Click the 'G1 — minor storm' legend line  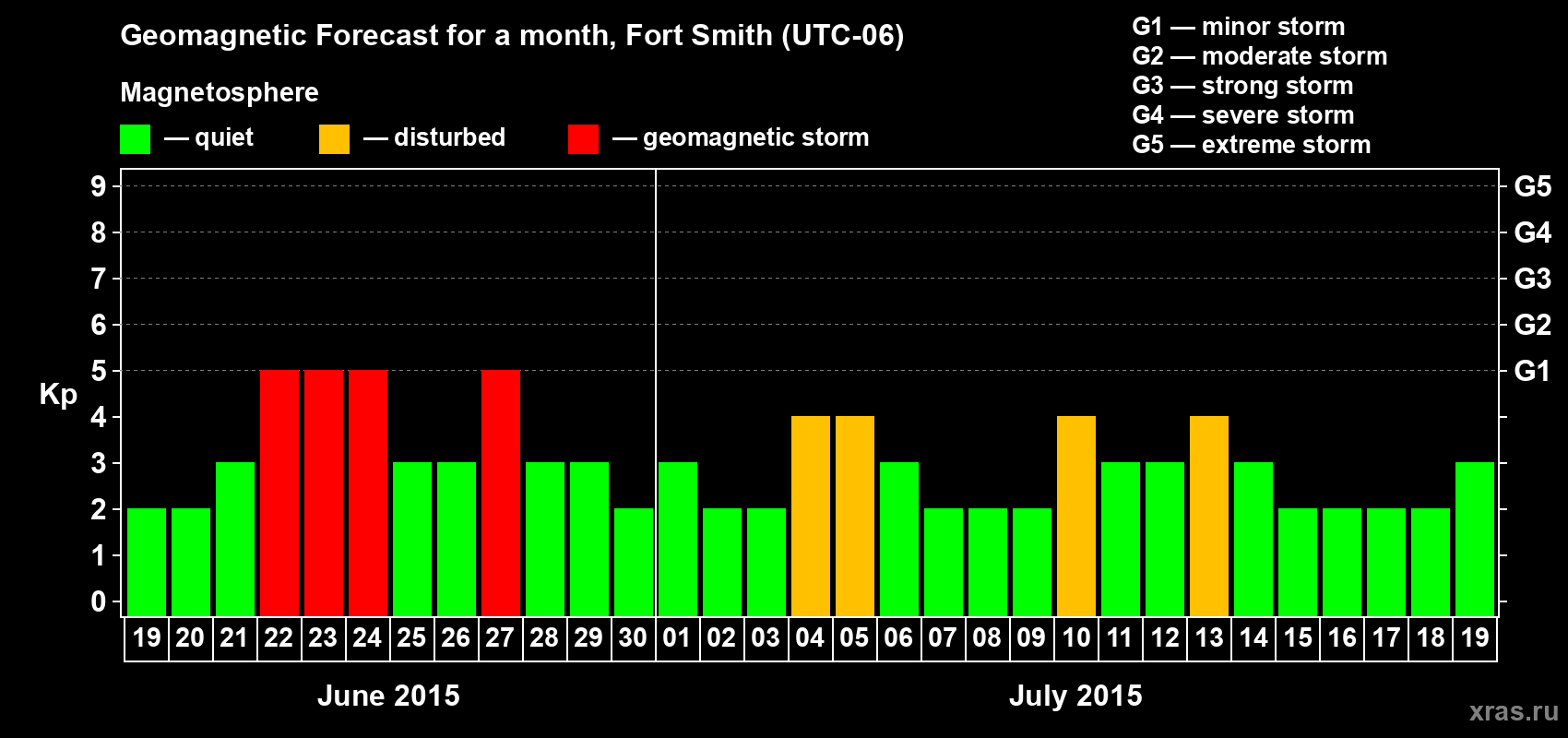point(1239,27)
